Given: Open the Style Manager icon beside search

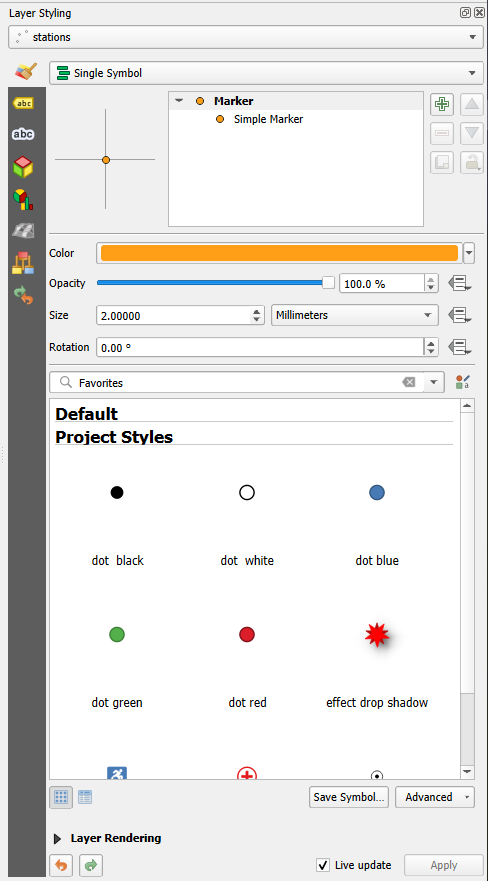Looking at the screenshot, I should pyautogui.click(x=462, y=383).
